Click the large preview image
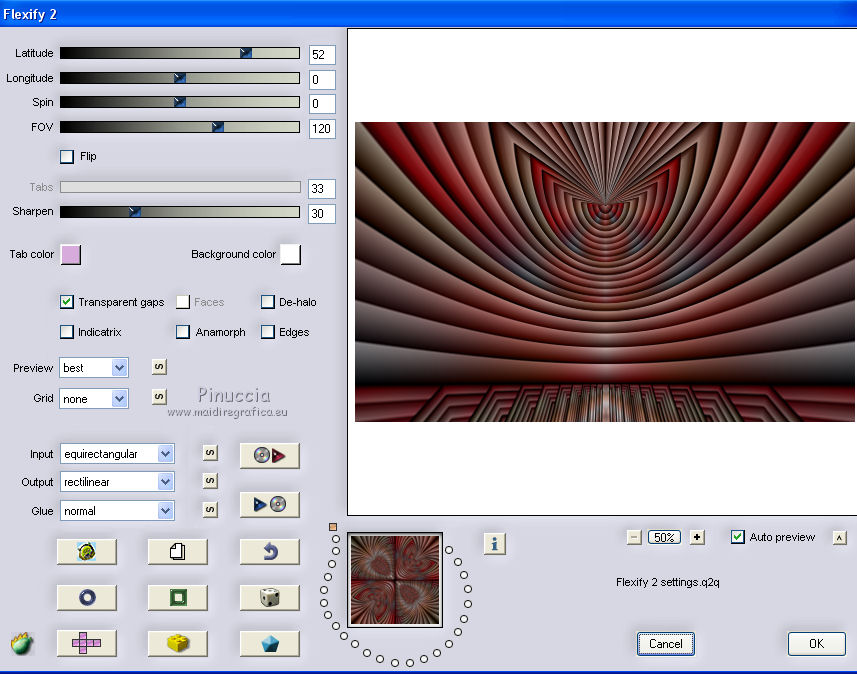The height and width of the screenshot is (674, 857). click(x=604, y=272)
